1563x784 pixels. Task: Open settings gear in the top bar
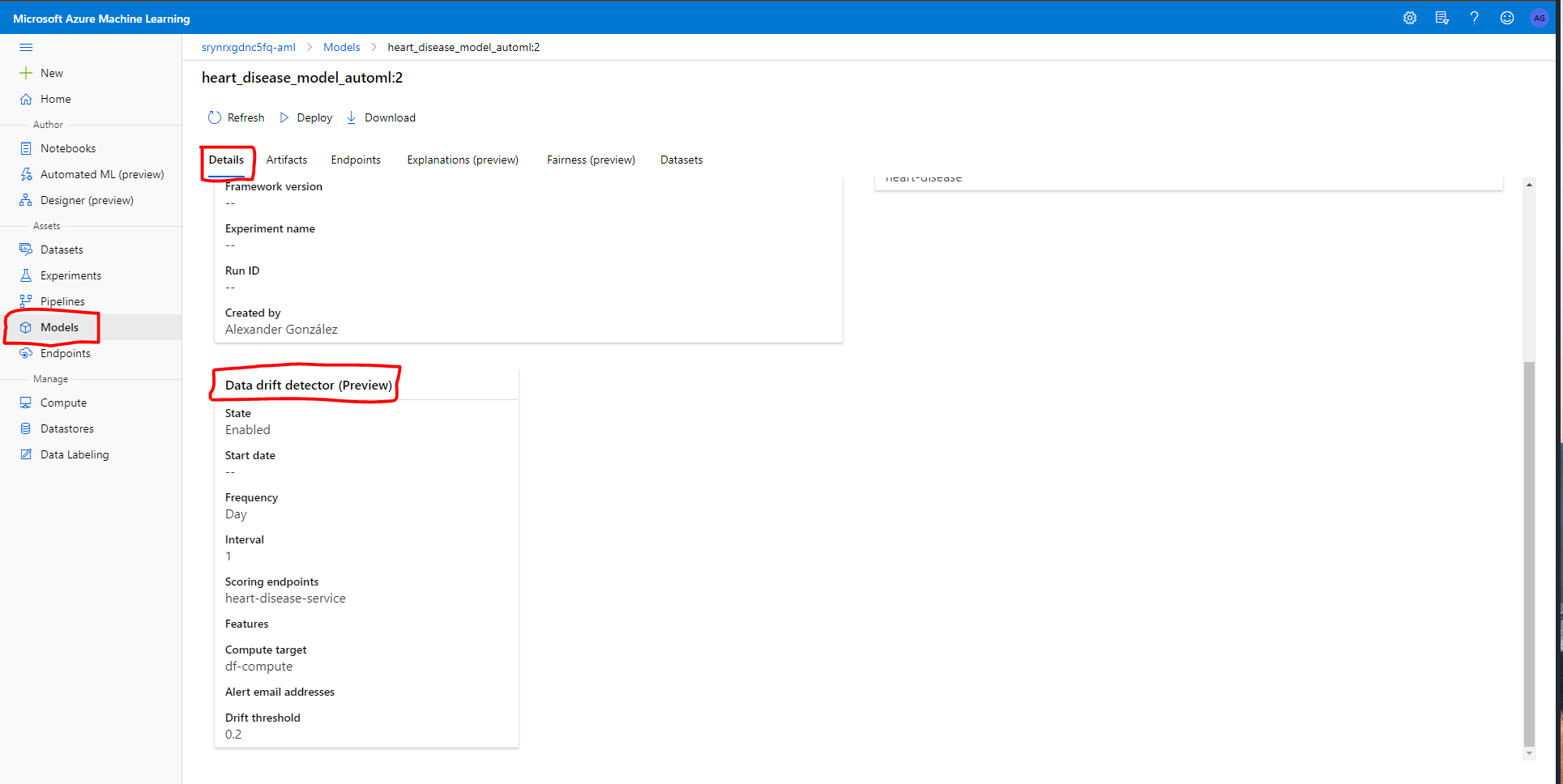click(1410, 18)
